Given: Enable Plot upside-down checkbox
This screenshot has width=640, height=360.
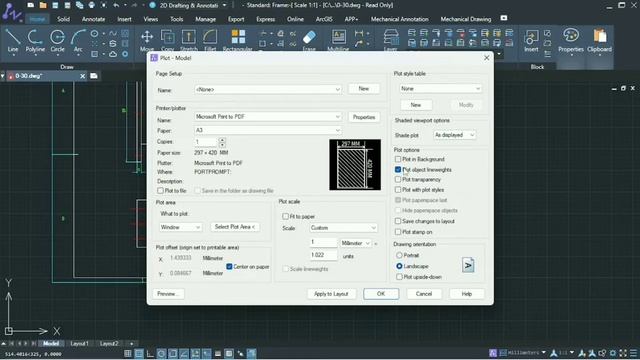Looking at the screenshot, I should [x=399, y=277].
